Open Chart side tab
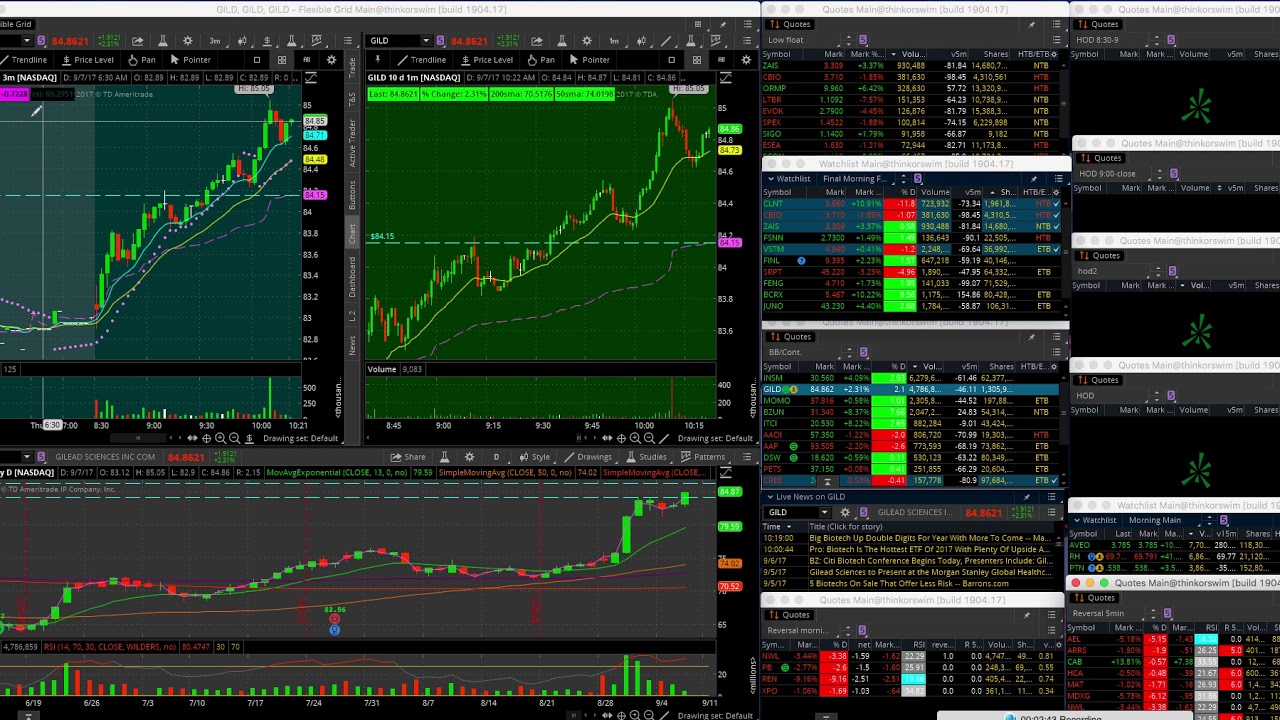1280x720 pixels. (352, 234)
